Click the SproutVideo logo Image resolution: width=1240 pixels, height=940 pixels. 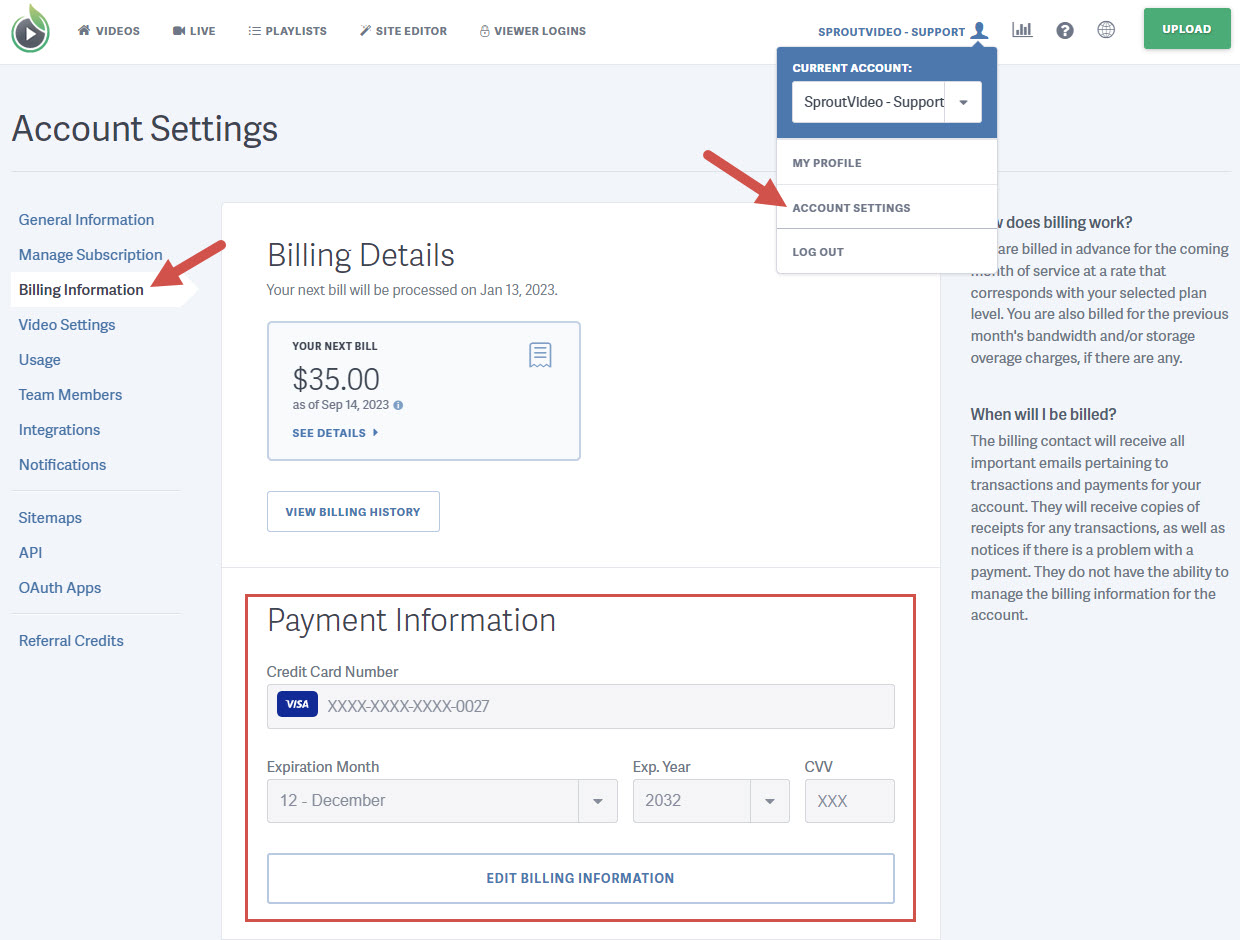[x=30, y=30]
